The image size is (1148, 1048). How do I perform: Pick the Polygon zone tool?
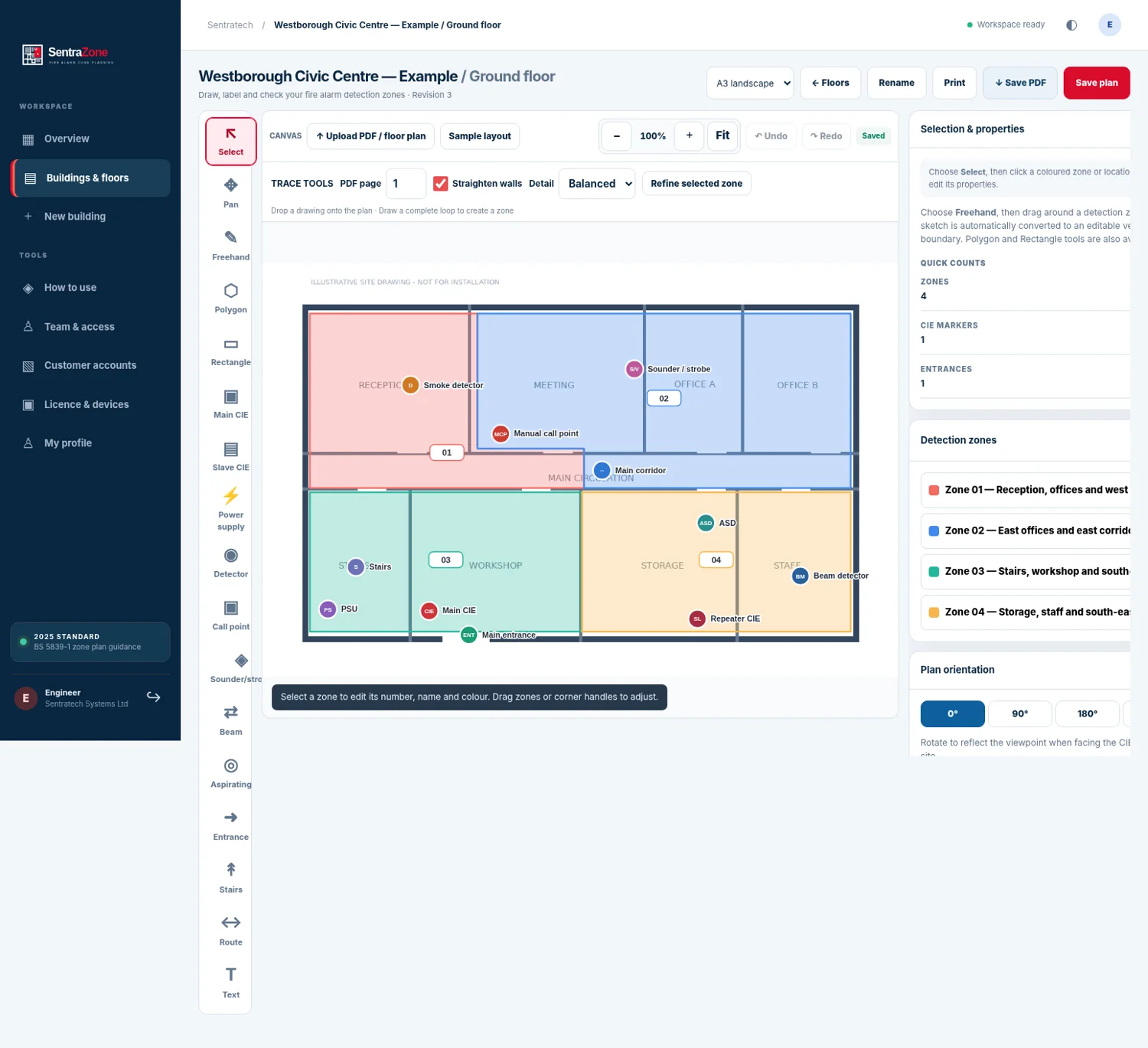pyautogui.click(x=230, y=299)
